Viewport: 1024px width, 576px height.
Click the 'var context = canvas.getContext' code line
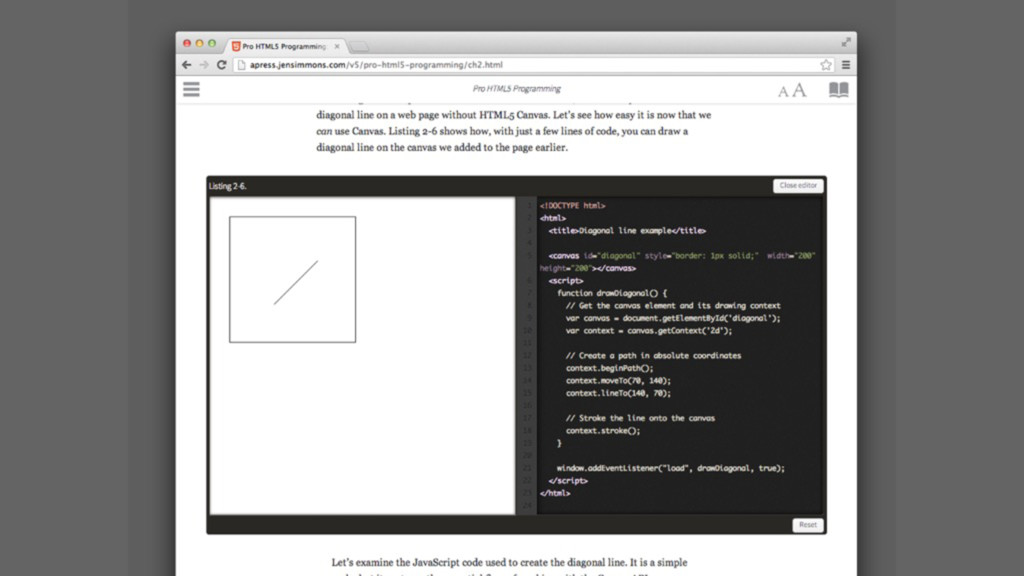[648, 331]
